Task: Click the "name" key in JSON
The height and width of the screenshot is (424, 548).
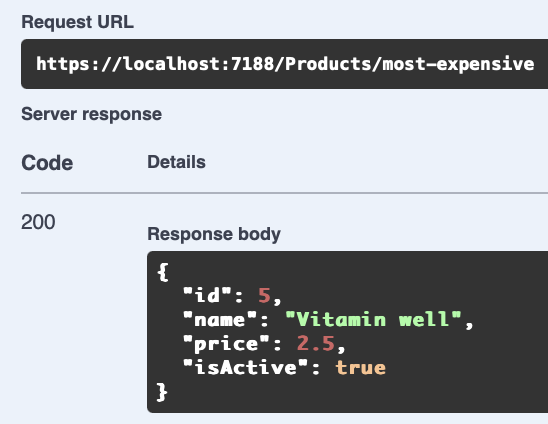Action: point(220,320)
